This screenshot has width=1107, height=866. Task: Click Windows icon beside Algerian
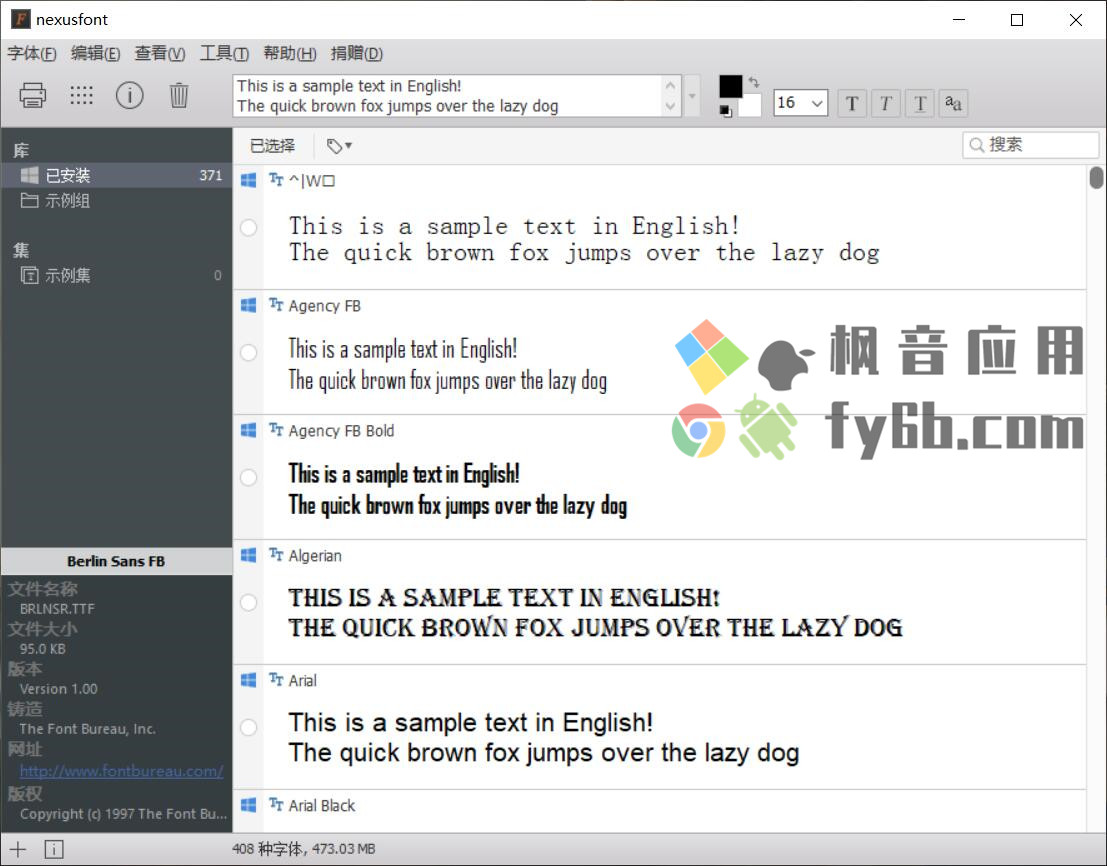[249, 555]
